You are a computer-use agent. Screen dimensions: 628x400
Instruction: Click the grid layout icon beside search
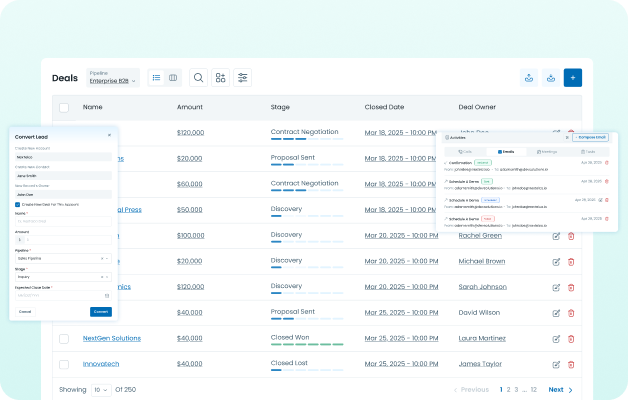point(220,77)
